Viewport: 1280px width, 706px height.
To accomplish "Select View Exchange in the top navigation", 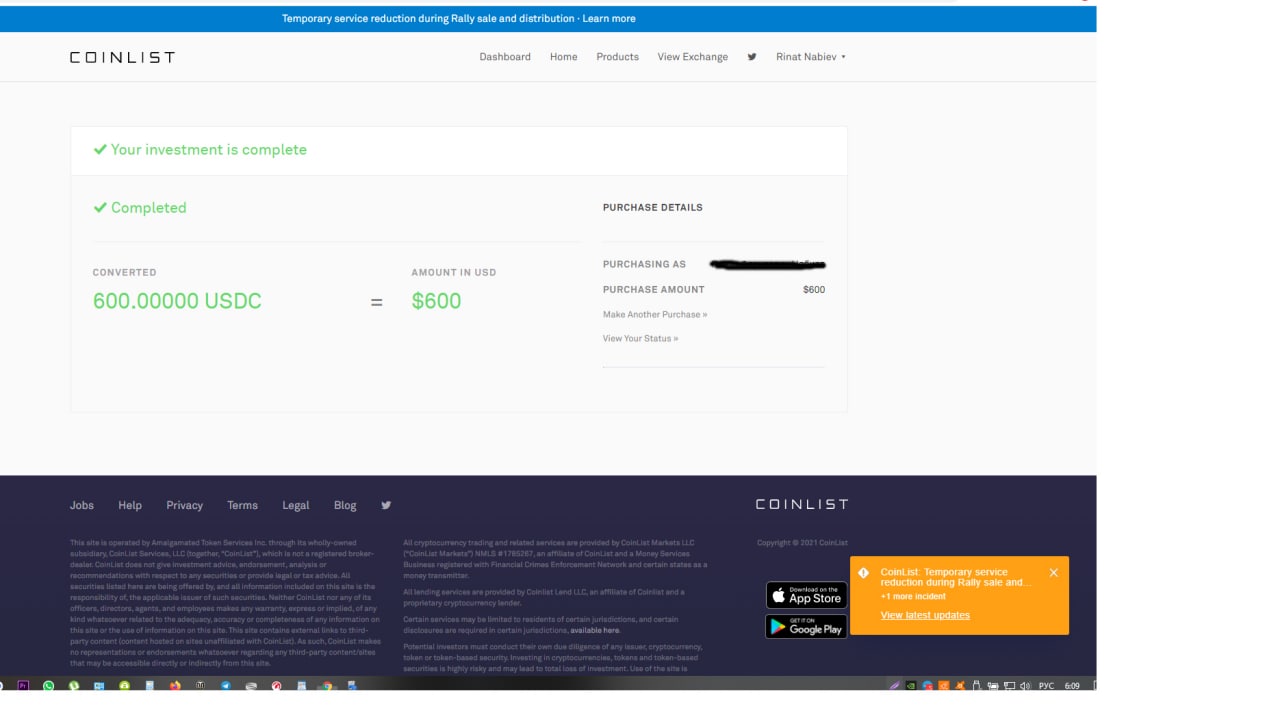I will pyautogui.click(x=693, y=57).
